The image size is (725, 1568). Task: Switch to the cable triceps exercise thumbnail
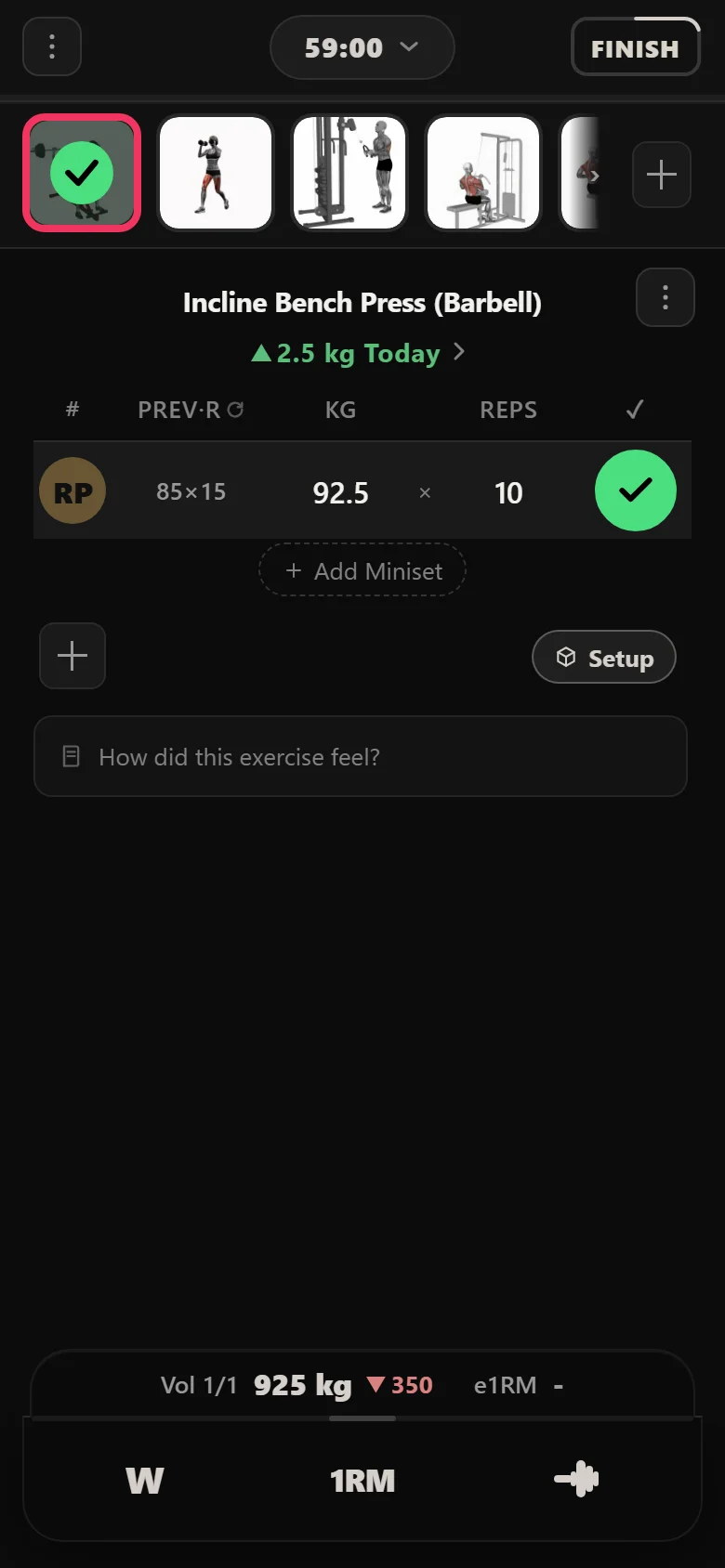(349, 173)
